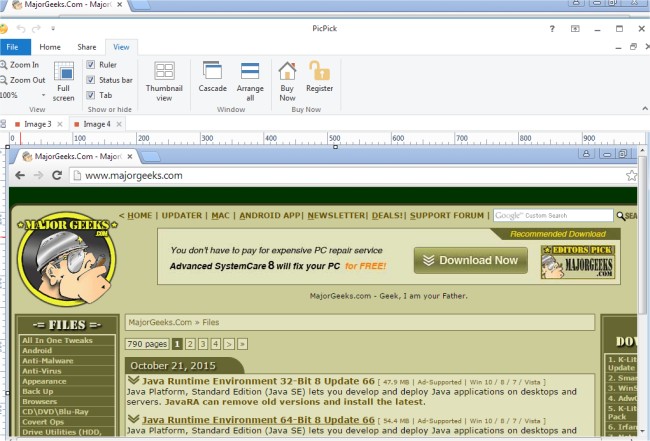The image size is (650, 441).
Task: Toggle the Ruler checkbox
Action: pyautogui.click(x=90, y=65)
